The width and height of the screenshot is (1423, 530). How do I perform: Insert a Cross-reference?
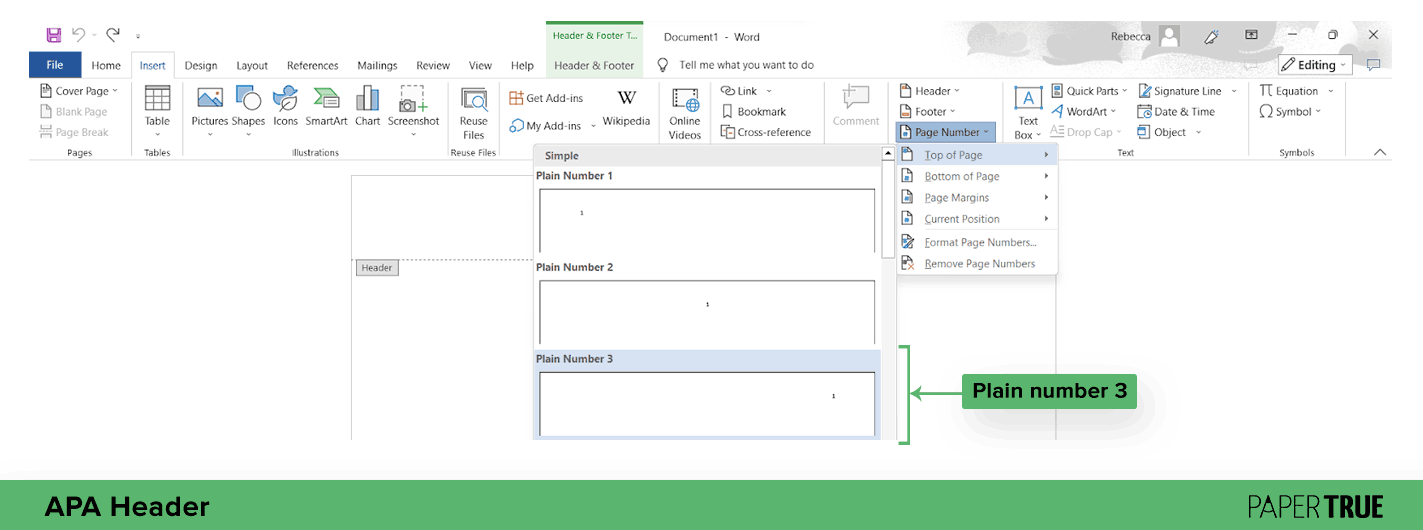pos(765,132)
